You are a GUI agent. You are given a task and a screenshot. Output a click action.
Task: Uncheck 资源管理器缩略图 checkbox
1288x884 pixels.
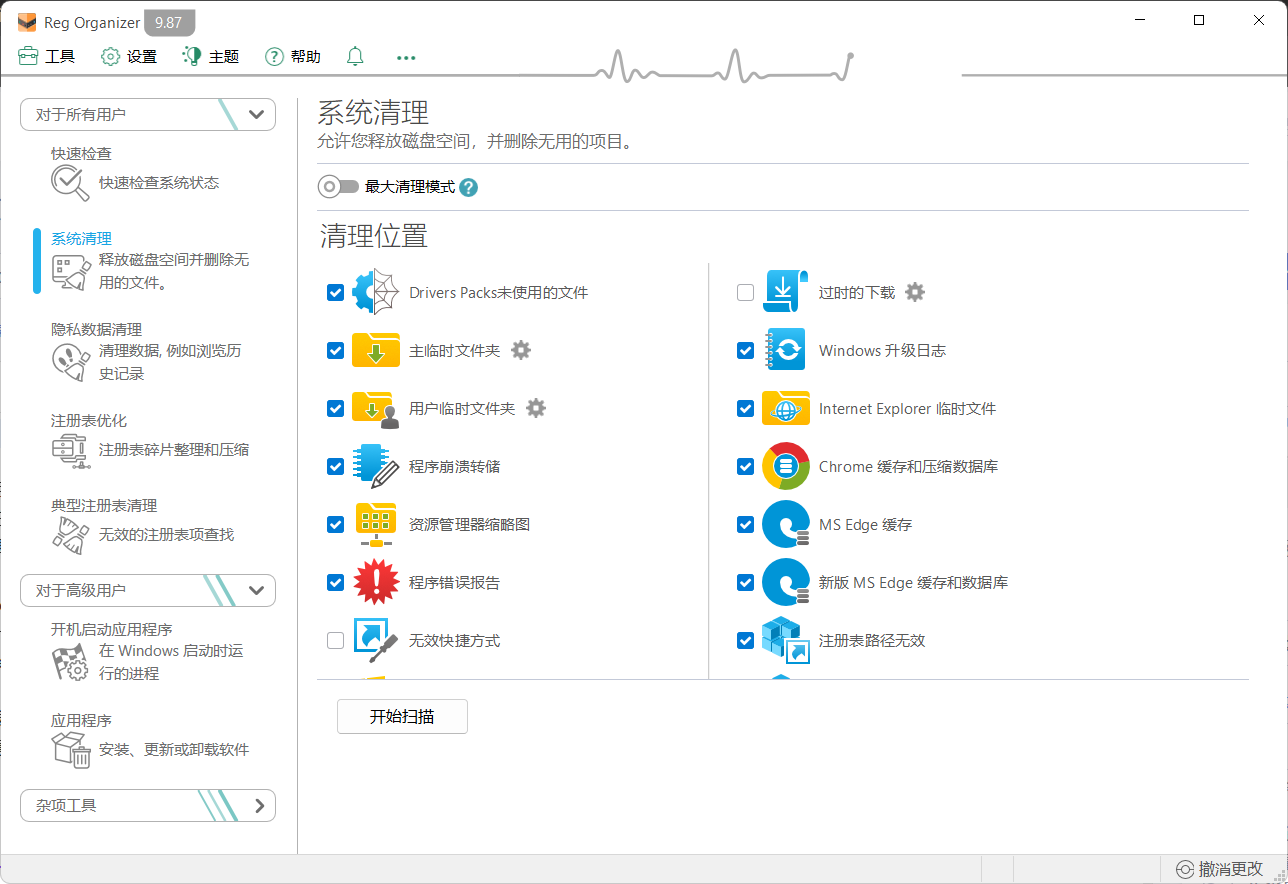[336, 525]
